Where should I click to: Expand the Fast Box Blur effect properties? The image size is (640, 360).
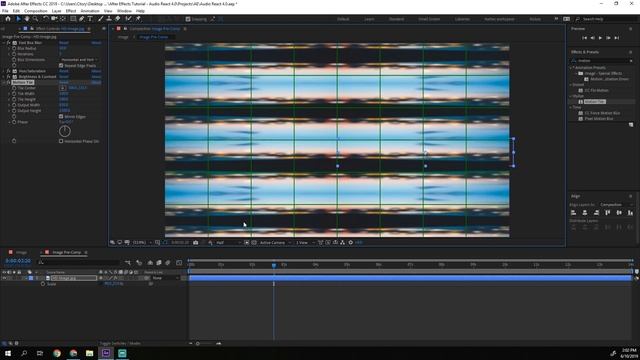pos(4,42)
